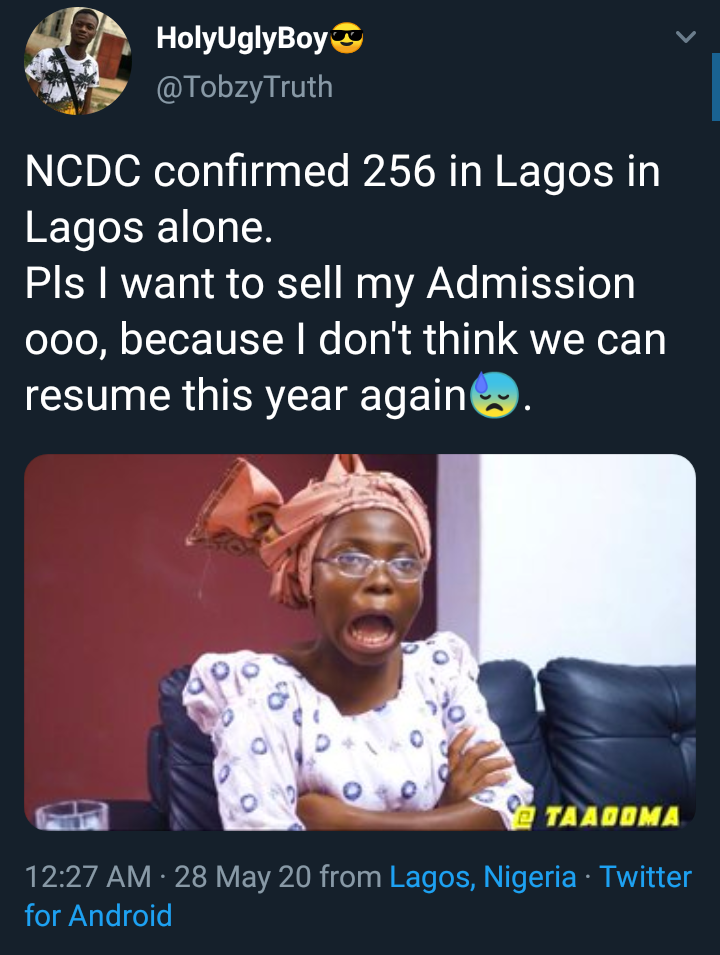Viewport: 720px width, 955px height.
Task: Expand the tweet options chevron
Action: point(685,38)
